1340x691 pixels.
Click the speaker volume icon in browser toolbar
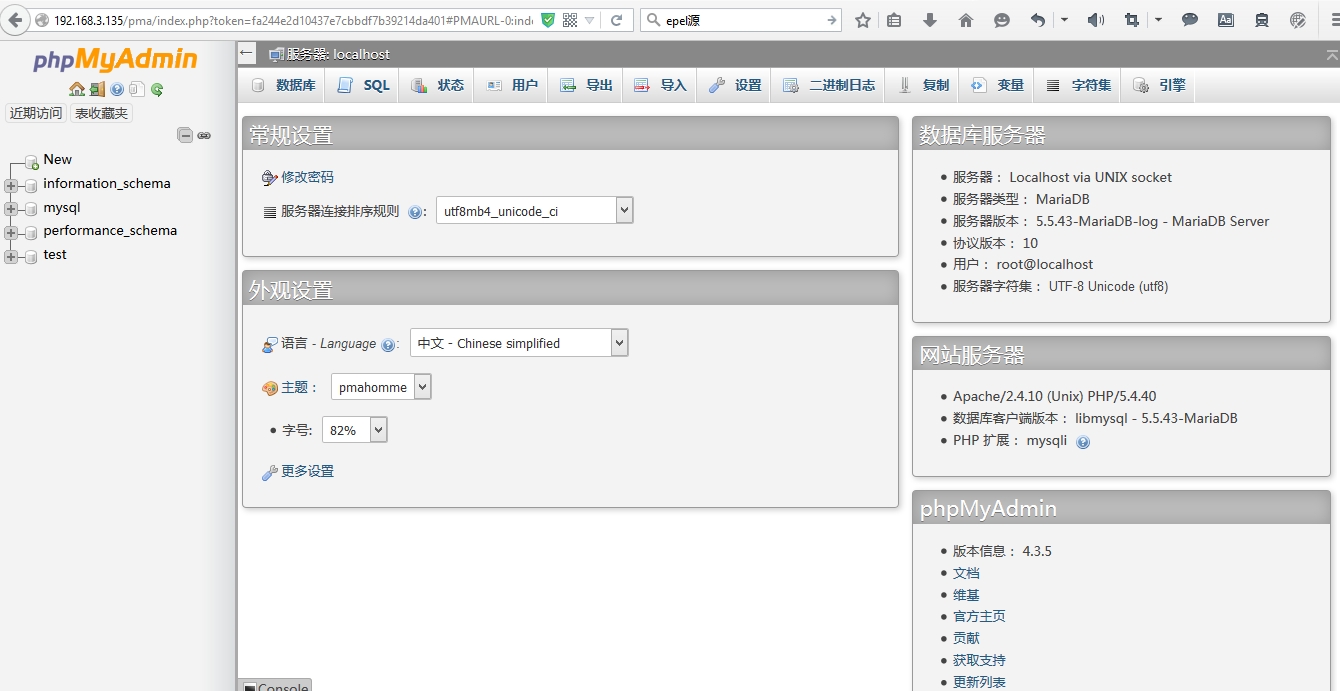click(1095, 20)
